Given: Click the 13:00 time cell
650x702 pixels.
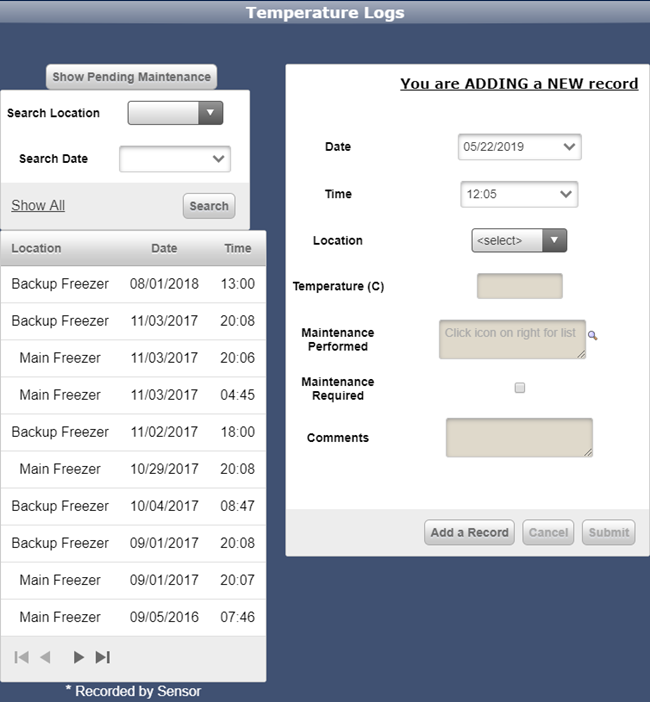Looking at the screenshot, I should coord(238,284).
